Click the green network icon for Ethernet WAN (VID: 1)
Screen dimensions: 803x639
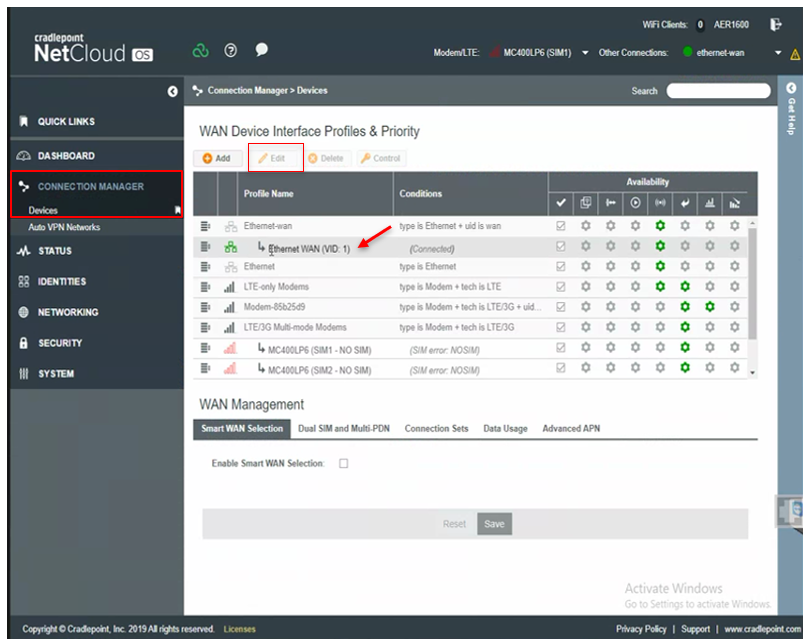[x=230, y=247]
